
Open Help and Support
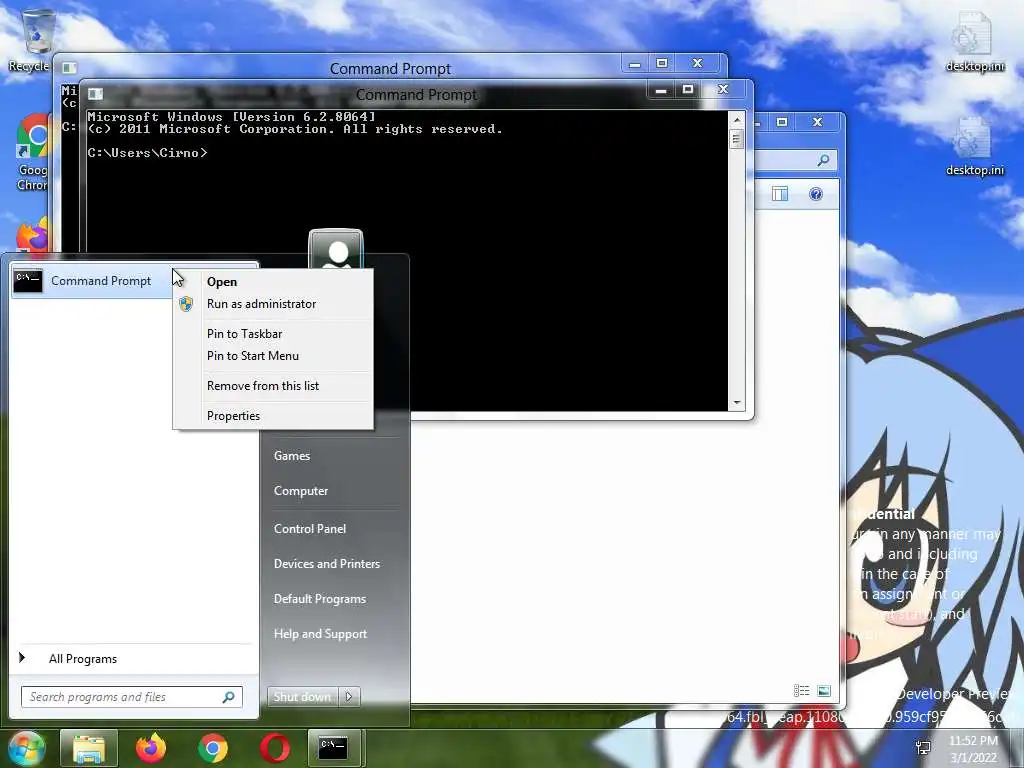321,634
